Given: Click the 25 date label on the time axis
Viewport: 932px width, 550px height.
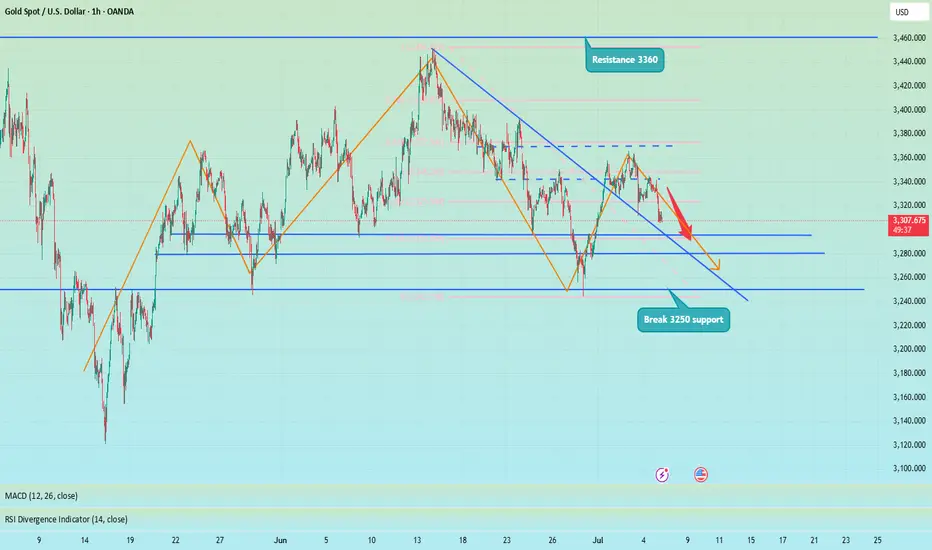Looking at the screenshot, I should tap(877, 540).
